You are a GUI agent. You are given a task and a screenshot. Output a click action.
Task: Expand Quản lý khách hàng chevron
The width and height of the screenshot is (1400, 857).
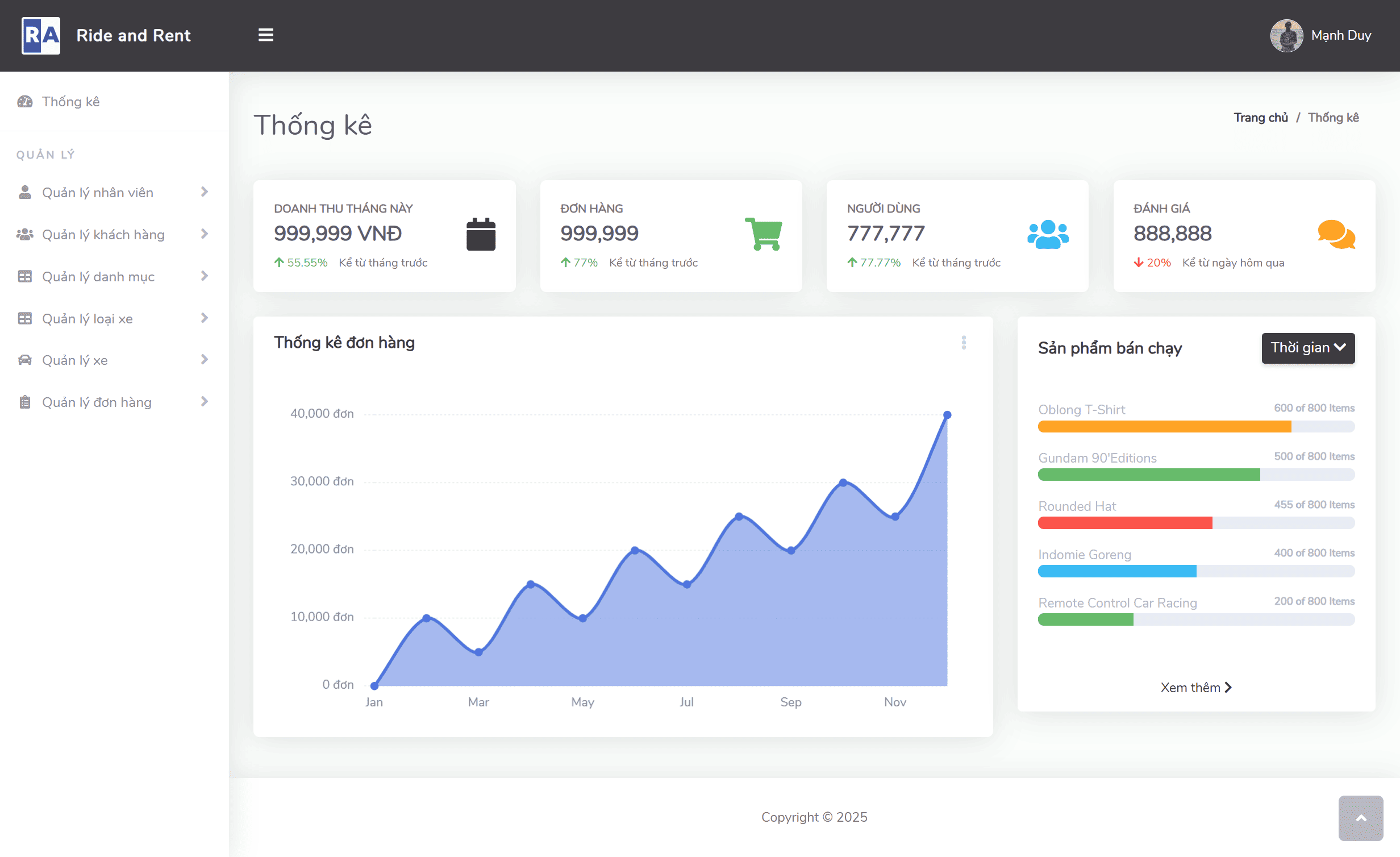coord(205,234)
